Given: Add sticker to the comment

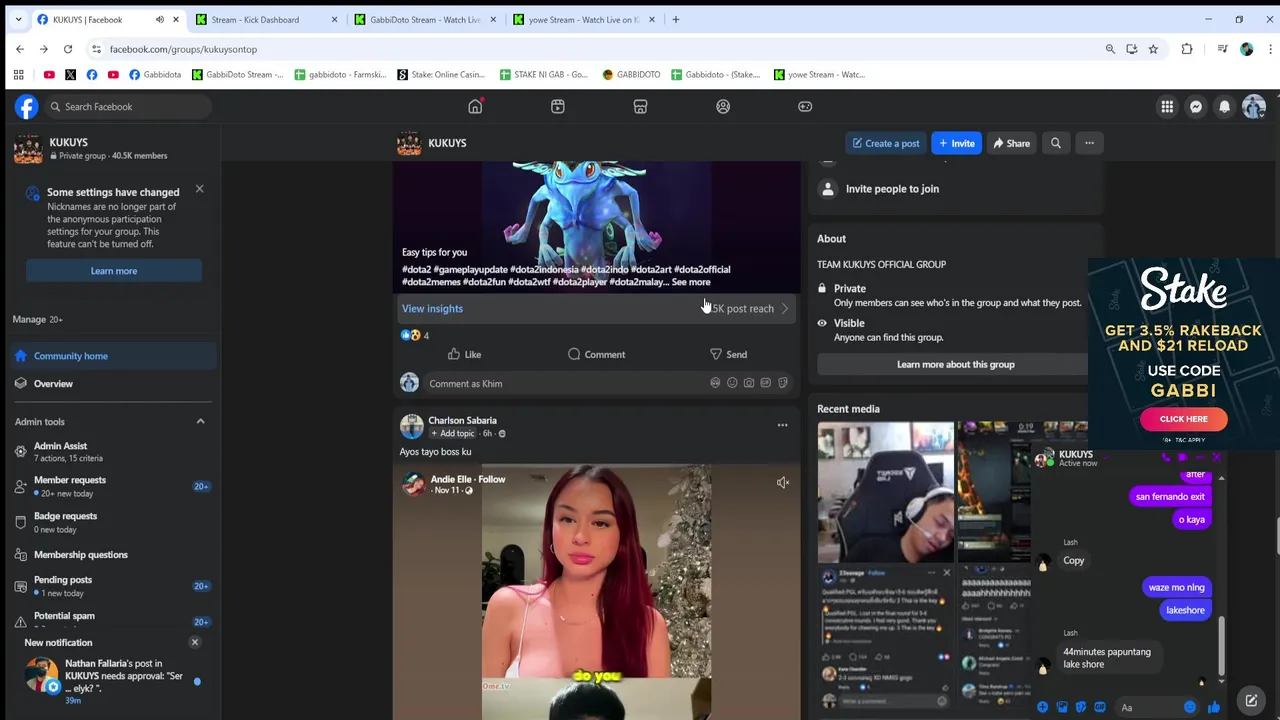Looking at the screenshot, I should click(x=783, y=383).
